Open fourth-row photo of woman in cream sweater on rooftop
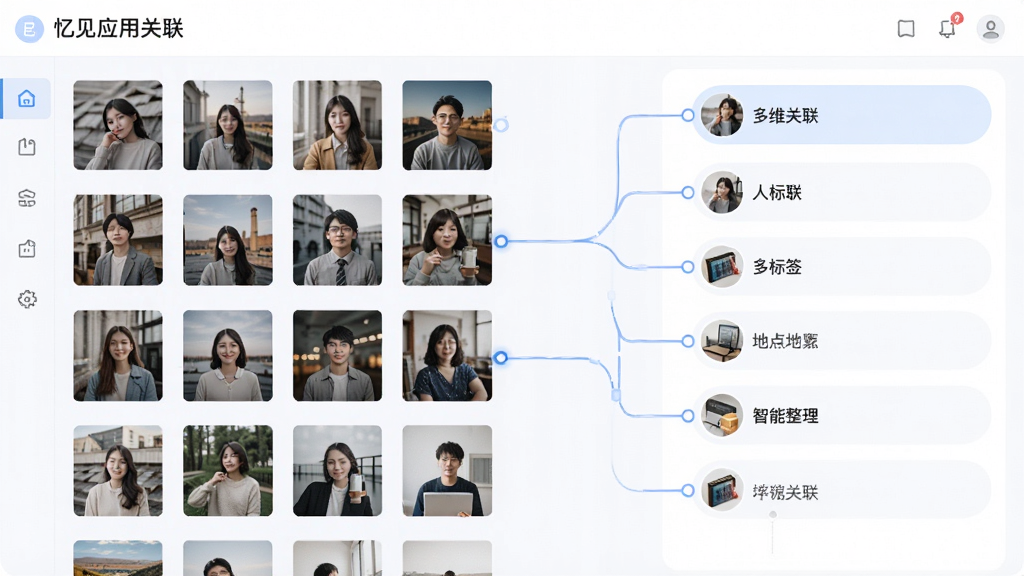Image resolution: width=1024 pixels, height=576 pixels. click(x=118, y=471)
